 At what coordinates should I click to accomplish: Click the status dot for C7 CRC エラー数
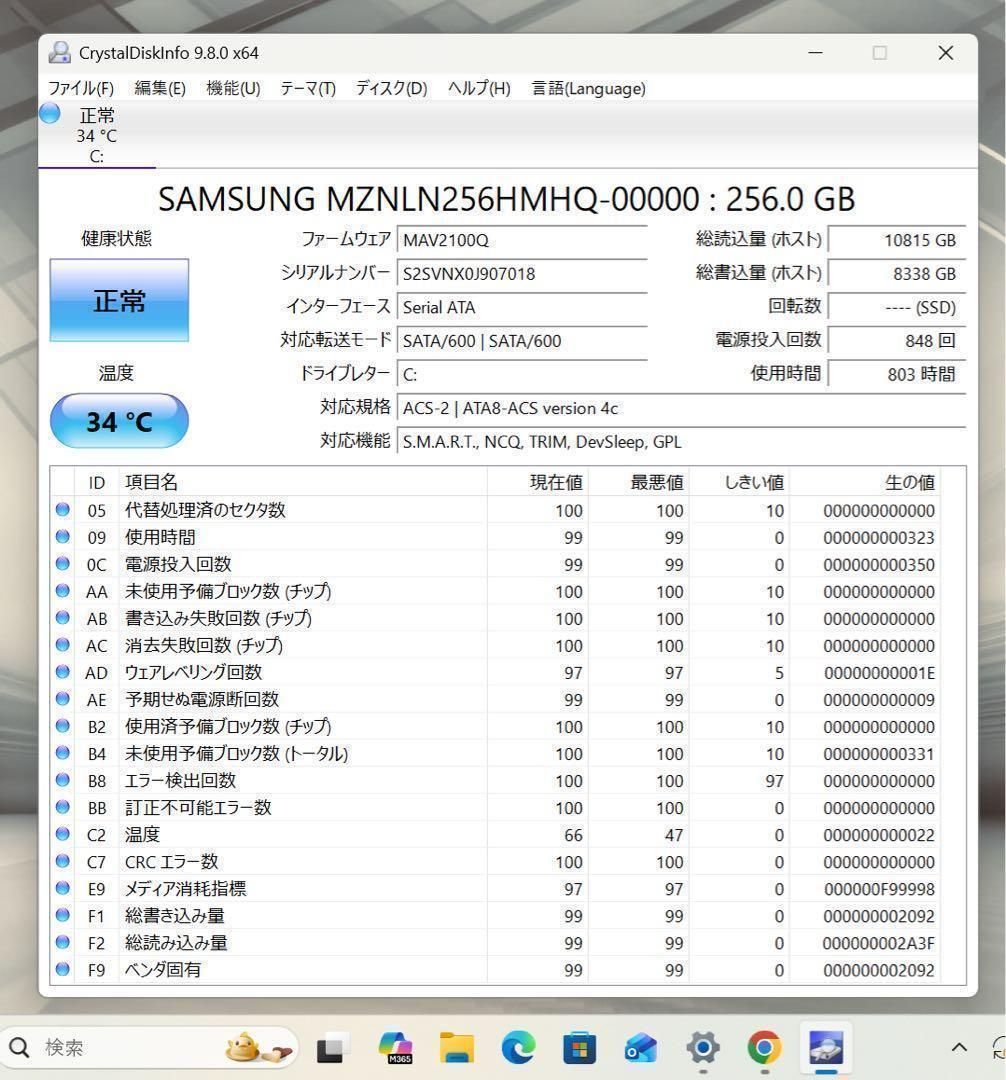coord(63,861)
